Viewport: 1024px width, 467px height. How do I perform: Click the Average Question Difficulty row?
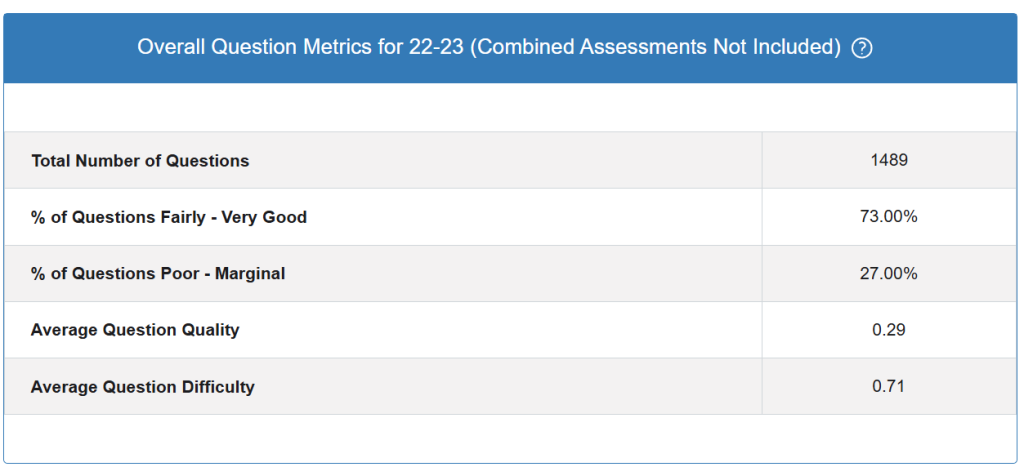510,386
